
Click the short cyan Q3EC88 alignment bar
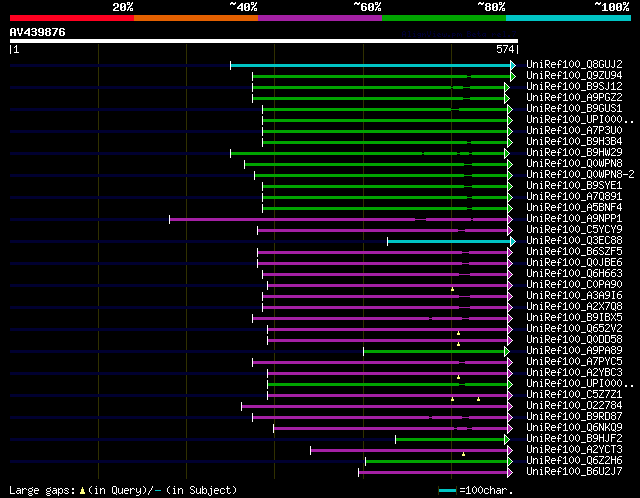[449, 242]
